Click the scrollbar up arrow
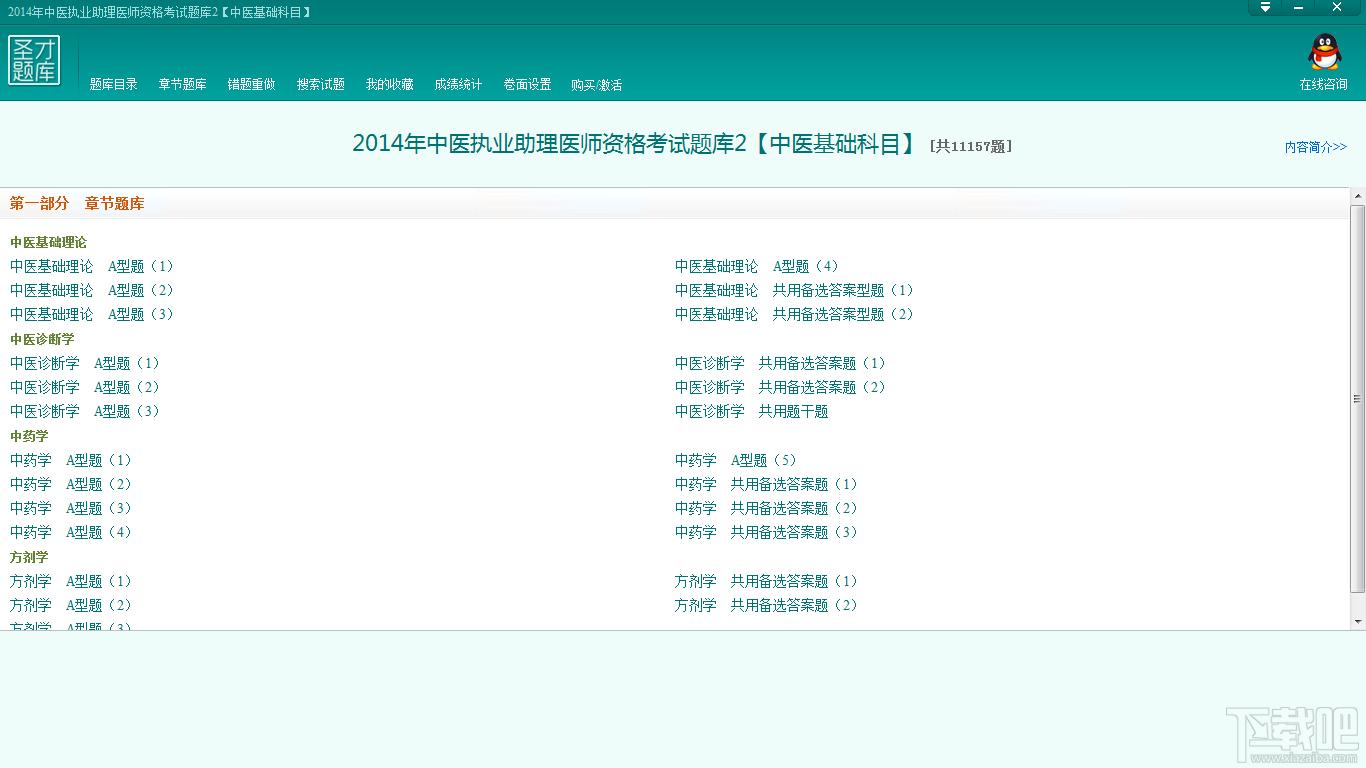 pyautogui.click(x=1357, y=196)
